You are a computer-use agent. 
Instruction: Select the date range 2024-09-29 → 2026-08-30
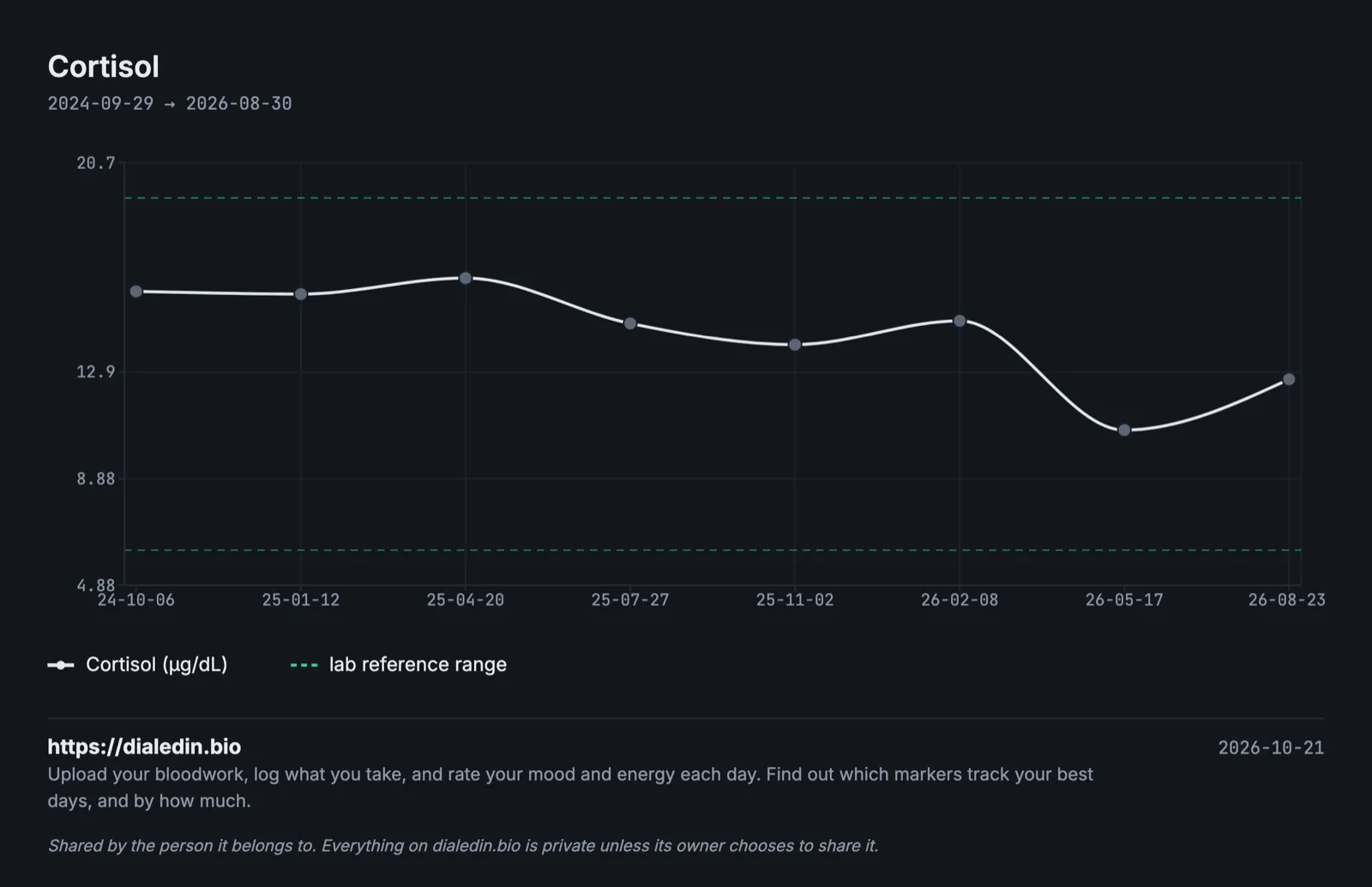tap(170, 104)
